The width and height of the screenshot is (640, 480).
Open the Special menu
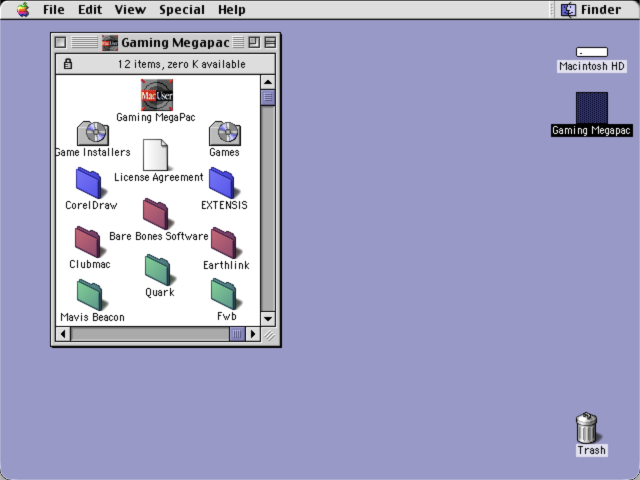[182, 9]
